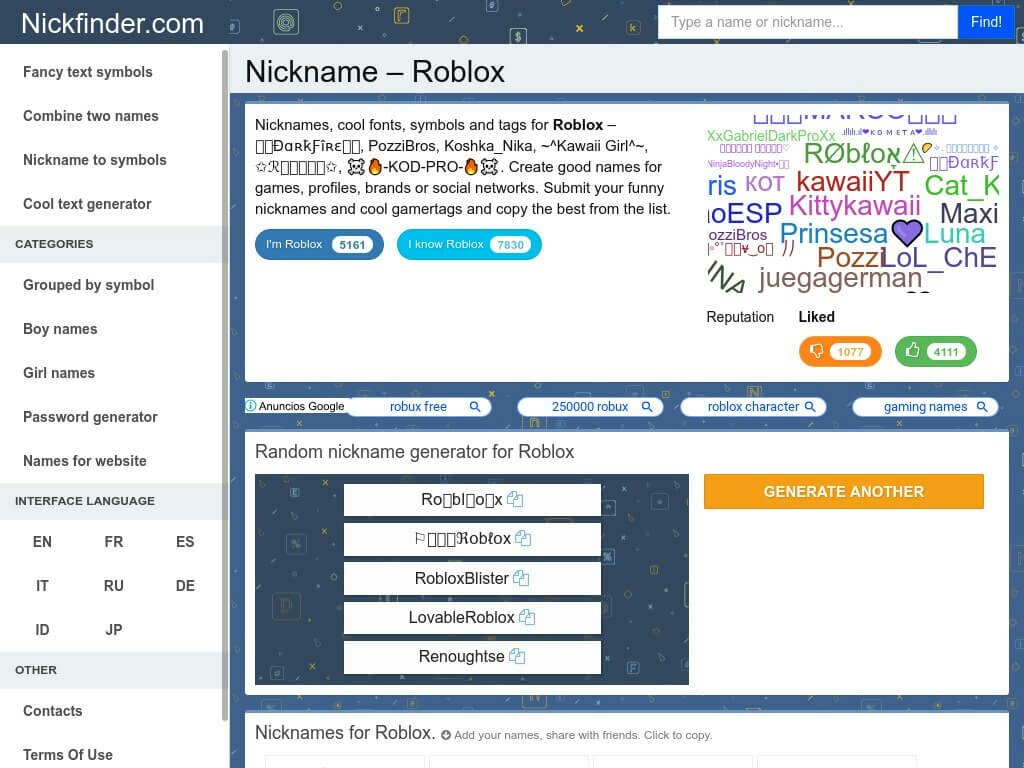Switch interface language to IT
The image size is (1024, 768).
(x=42, y=586)
